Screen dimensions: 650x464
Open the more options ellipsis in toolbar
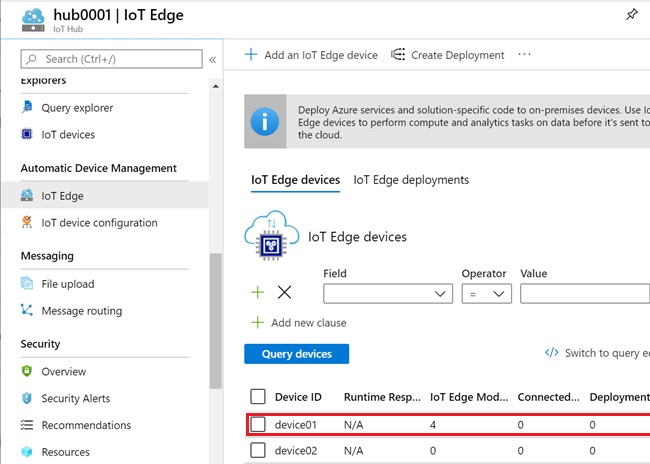click(524, 54)
